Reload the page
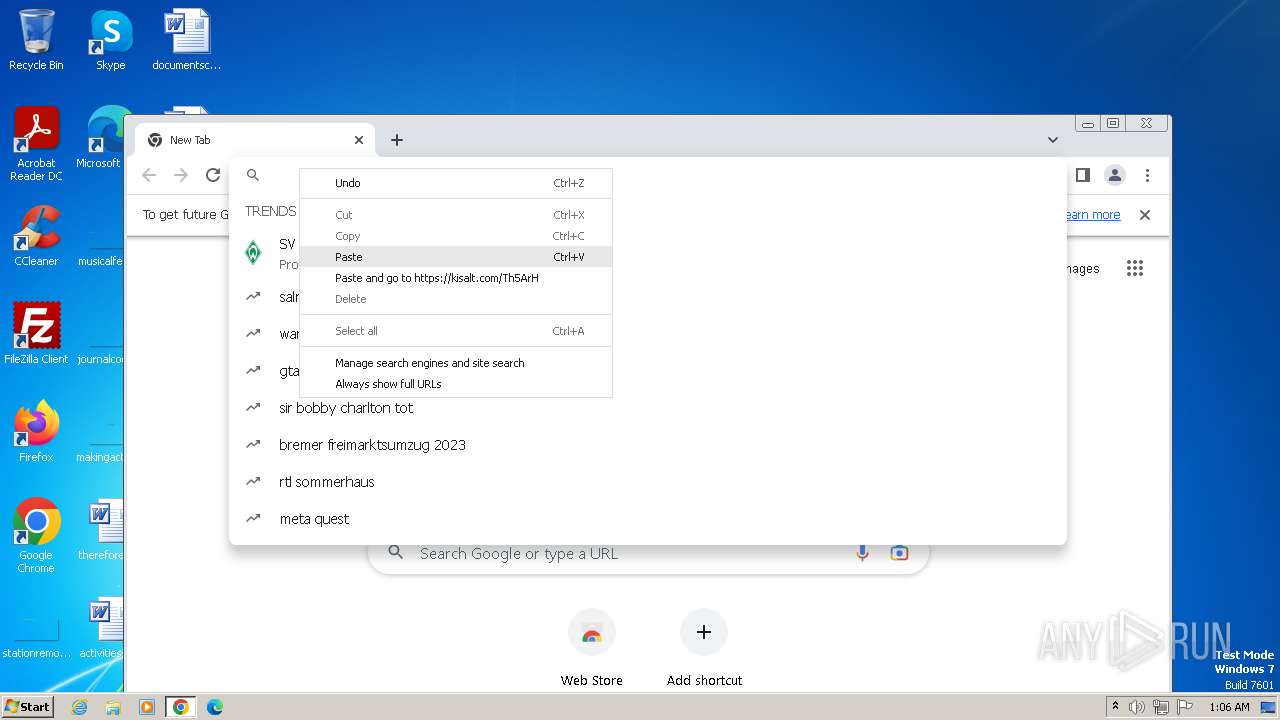Screen dimensions: 1280x720 click(x=213, y=175)
